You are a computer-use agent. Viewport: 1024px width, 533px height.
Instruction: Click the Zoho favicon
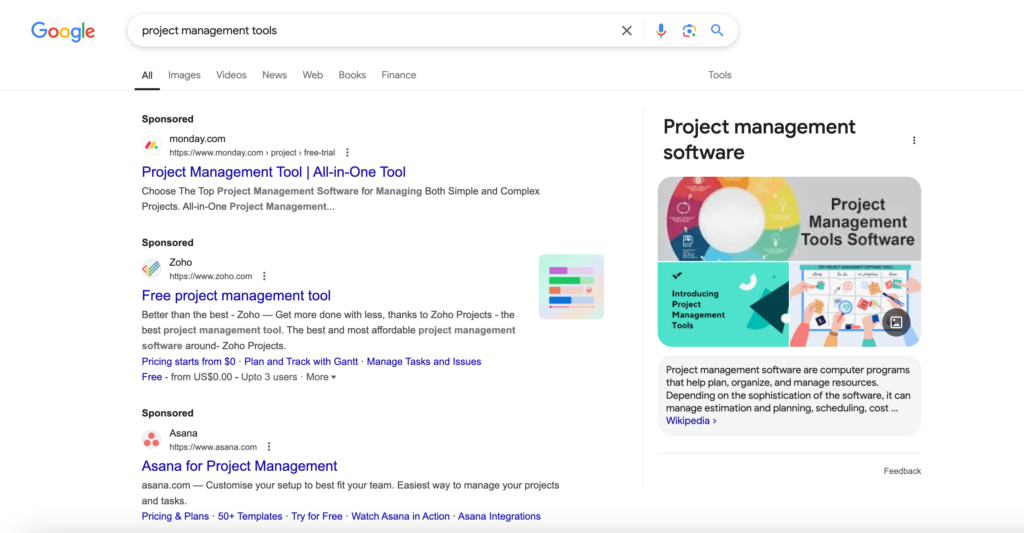152,268
